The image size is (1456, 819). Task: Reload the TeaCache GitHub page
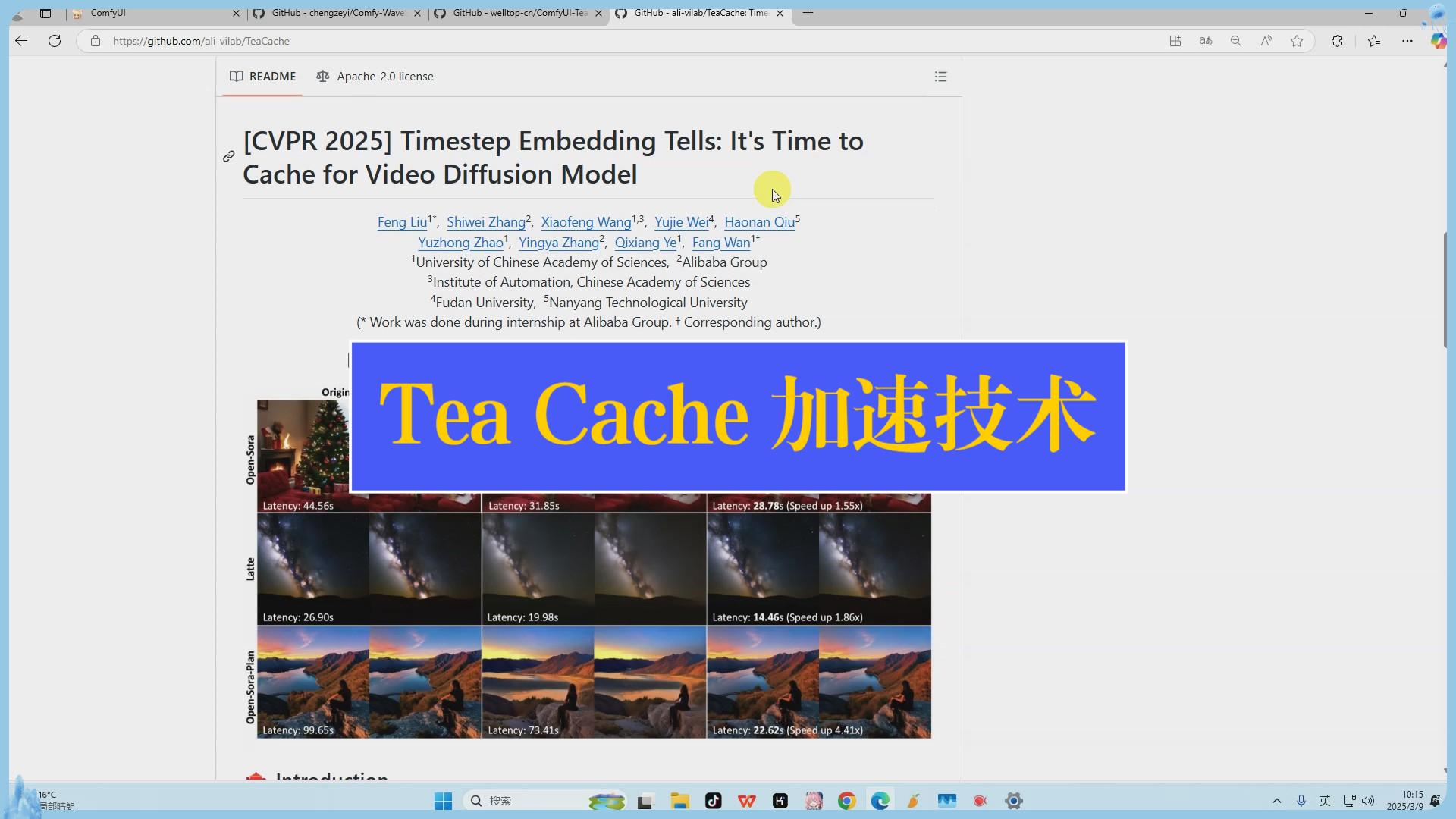point(55,41)
